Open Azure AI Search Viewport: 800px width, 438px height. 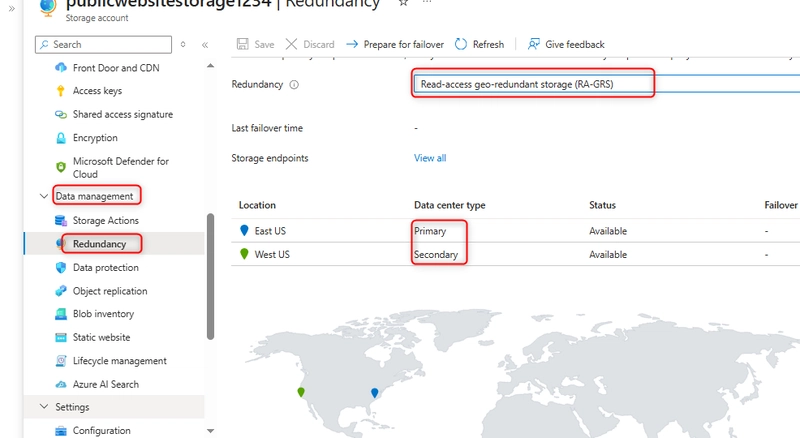pos(106,384)
